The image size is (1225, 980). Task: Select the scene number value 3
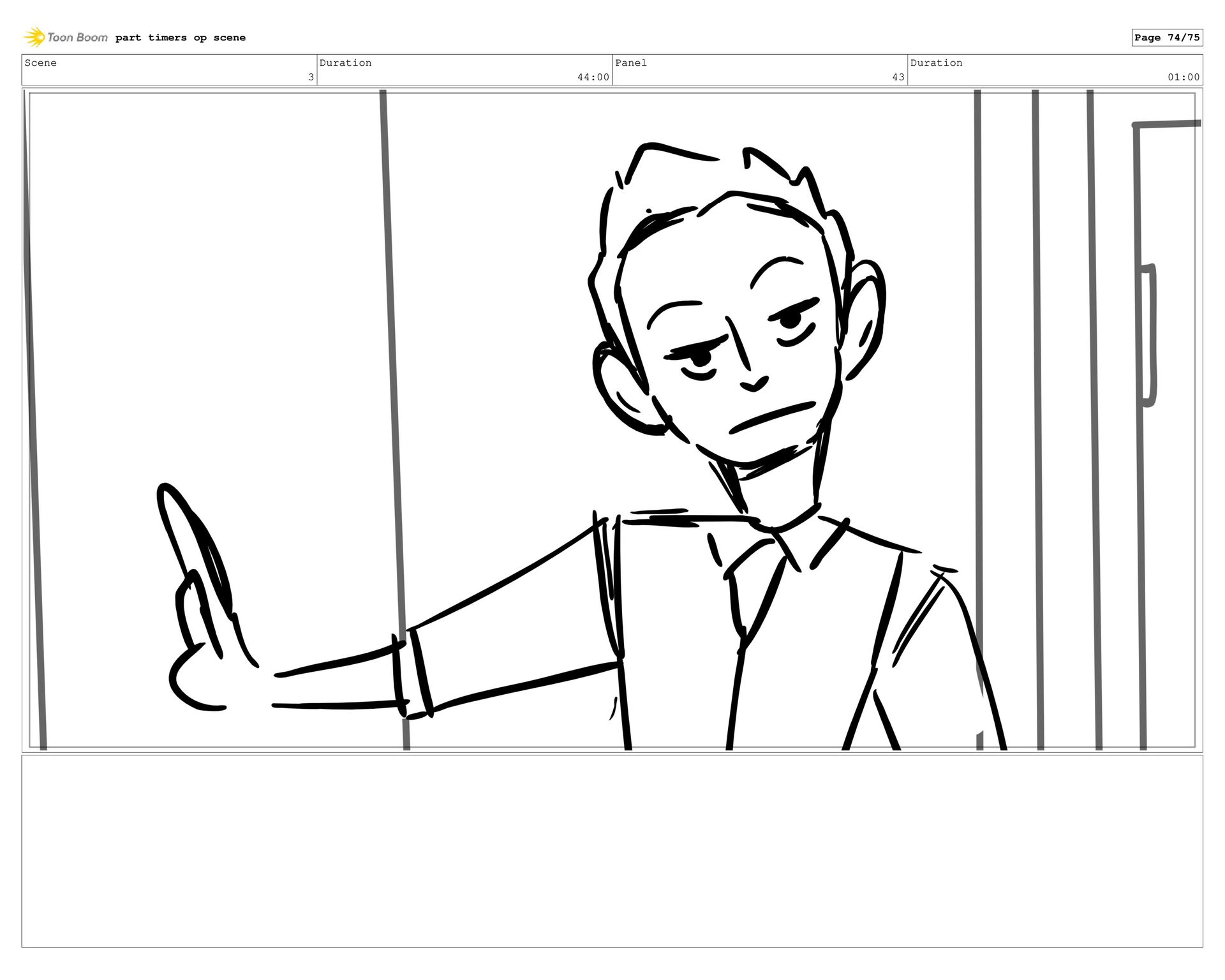click(x=311, y=77)
